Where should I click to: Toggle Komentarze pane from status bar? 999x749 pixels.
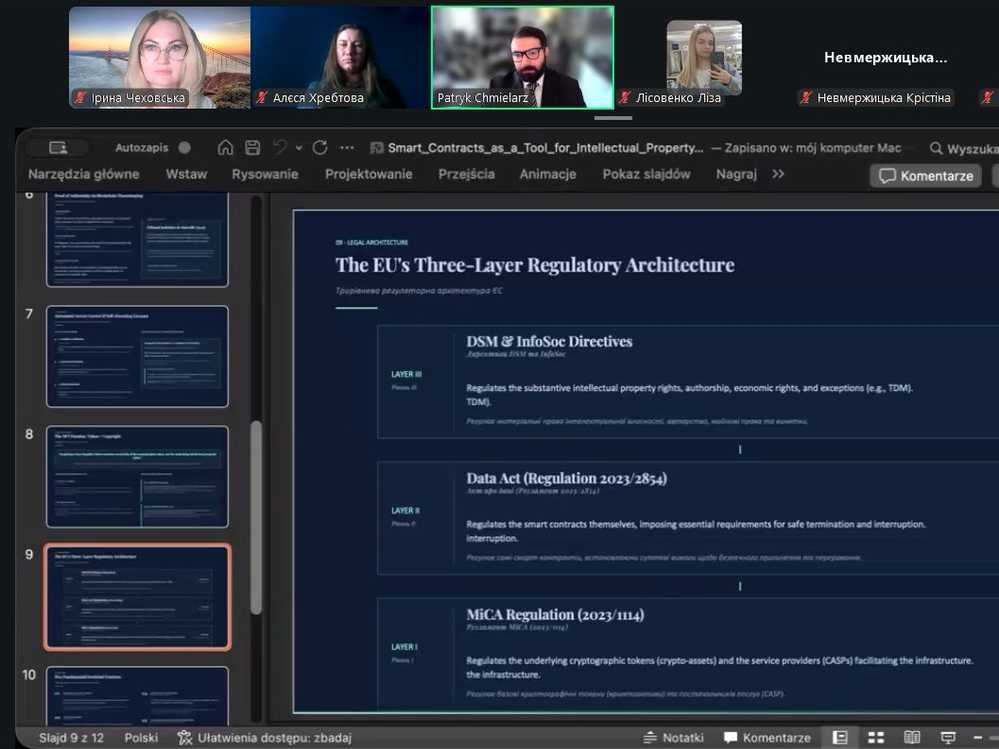click(x=765, y=738)
